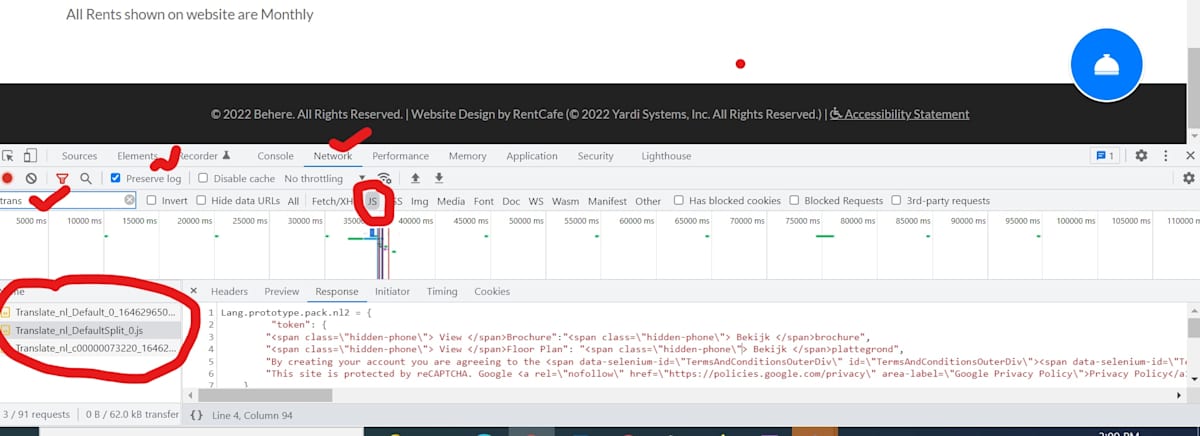Switch to the Recorder tab
Image resolution: width=1200 pixels, height=436 pixels.
click(204, 156)
